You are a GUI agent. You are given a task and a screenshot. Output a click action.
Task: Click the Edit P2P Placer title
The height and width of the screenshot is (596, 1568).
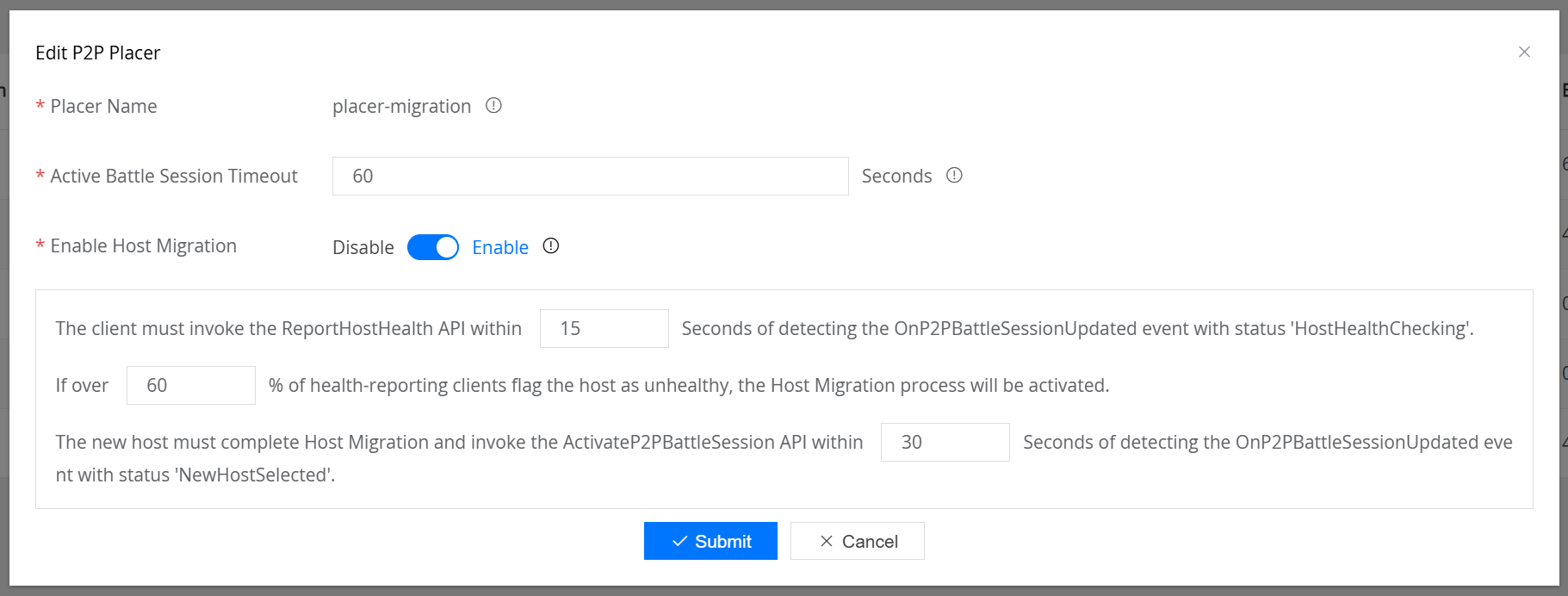coord(98,53)
